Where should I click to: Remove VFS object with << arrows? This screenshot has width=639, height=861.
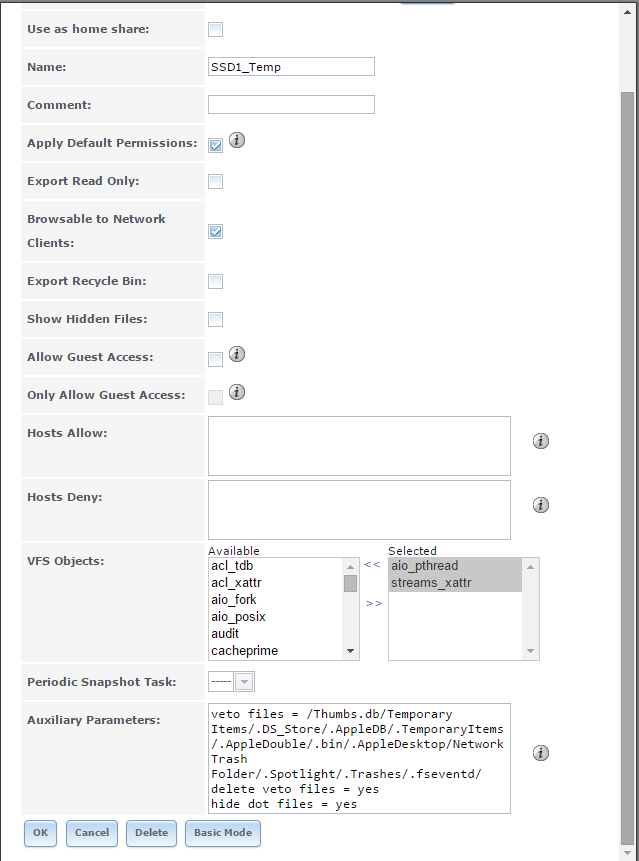[372, 564]
